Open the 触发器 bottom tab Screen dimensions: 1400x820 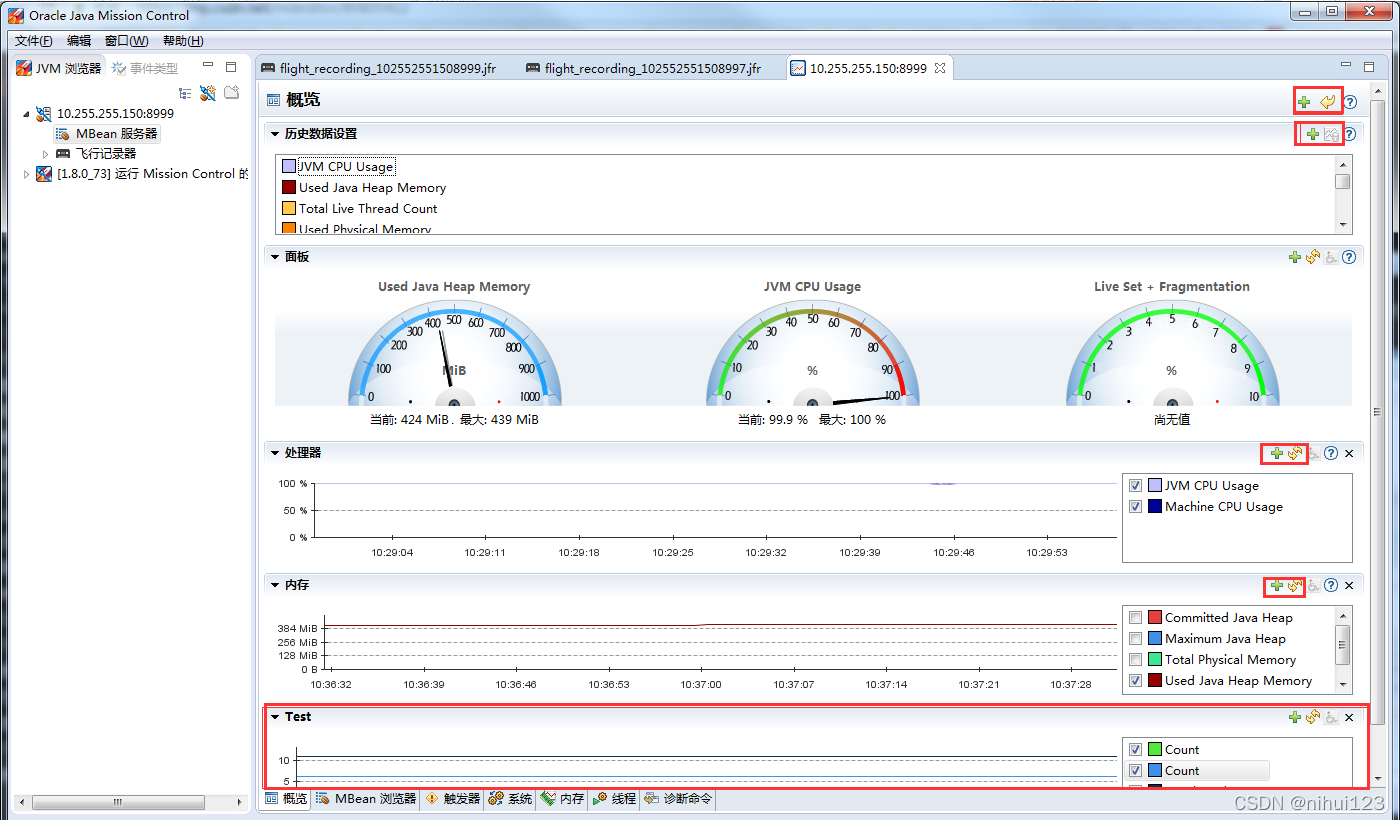[453, 799]
